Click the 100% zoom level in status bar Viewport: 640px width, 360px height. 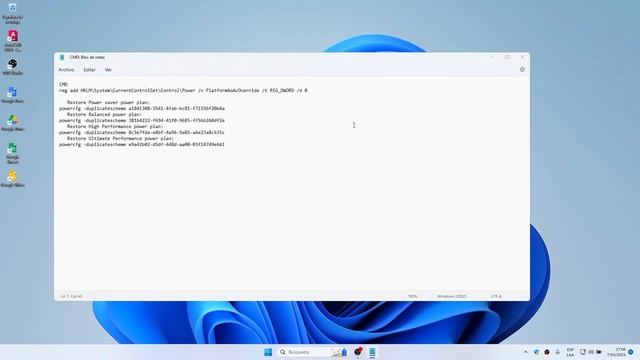[413, 296]
